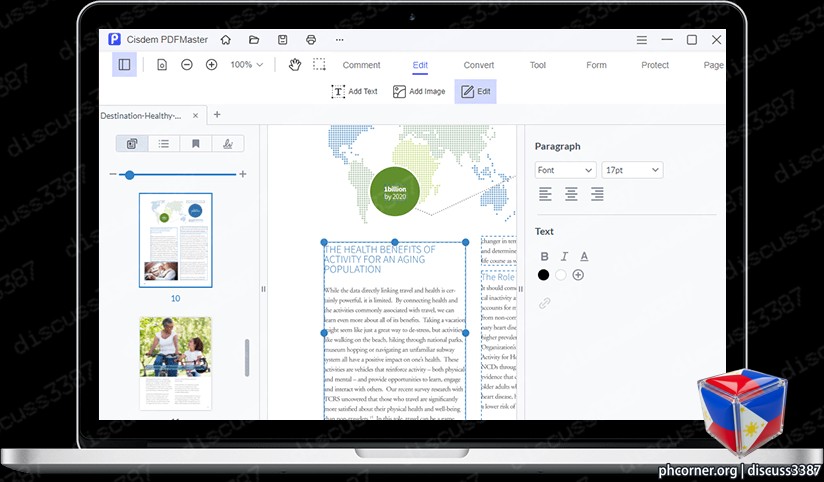
Task: Toggle italic formatting
Action: (x=564, y=257)
